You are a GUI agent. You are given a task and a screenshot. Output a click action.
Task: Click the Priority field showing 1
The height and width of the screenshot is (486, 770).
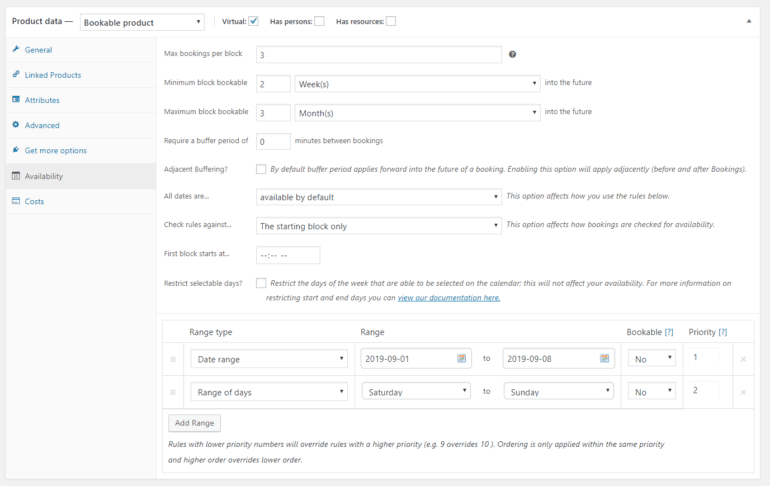tap(704, 357)
